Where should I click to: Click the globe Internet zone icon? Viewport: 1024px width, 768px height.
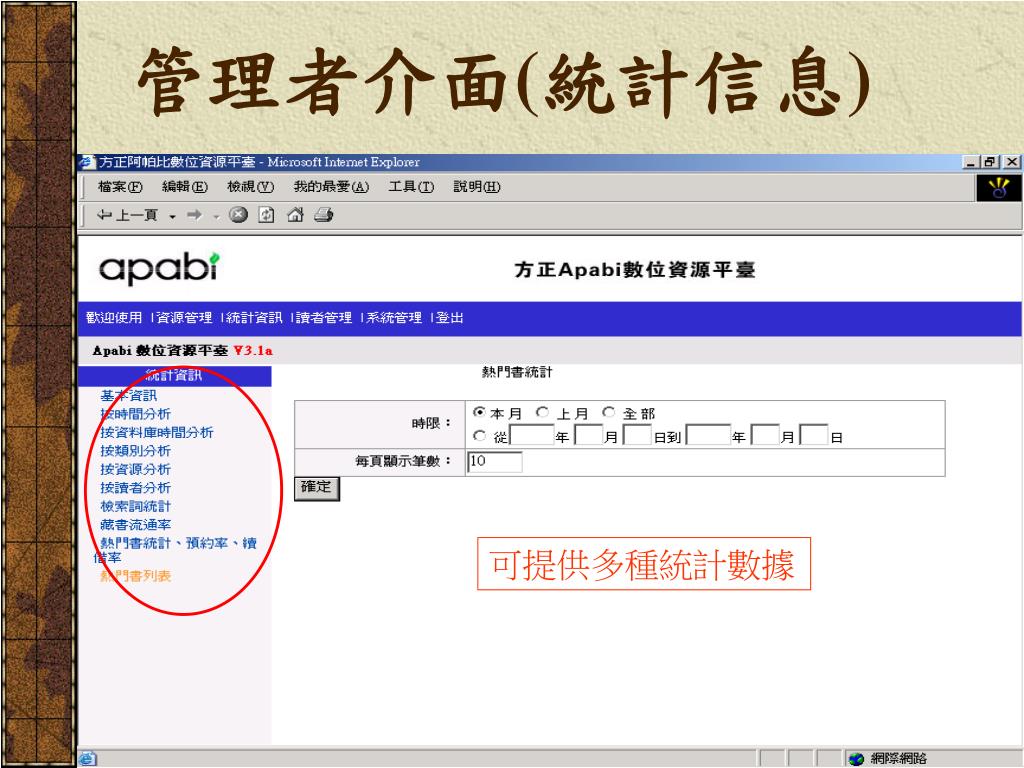[856, 759]
